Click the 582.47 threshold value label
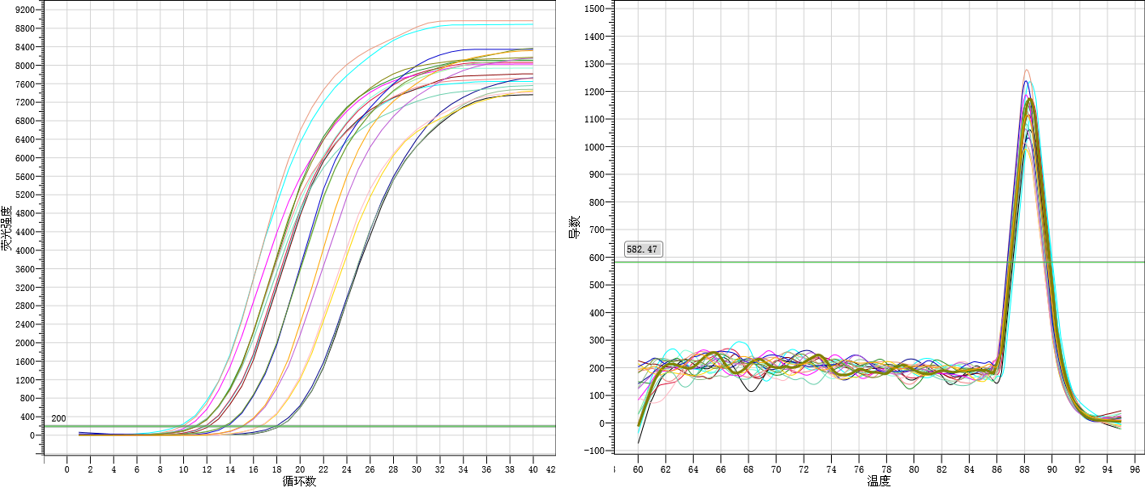Image resolution: width=1145 pixels, height=488 pixels. click(643, 249)
